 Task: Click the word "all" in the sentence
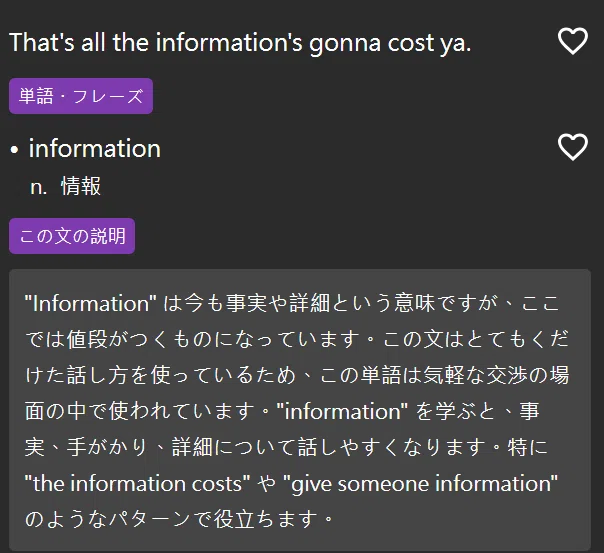coord(93,42)
